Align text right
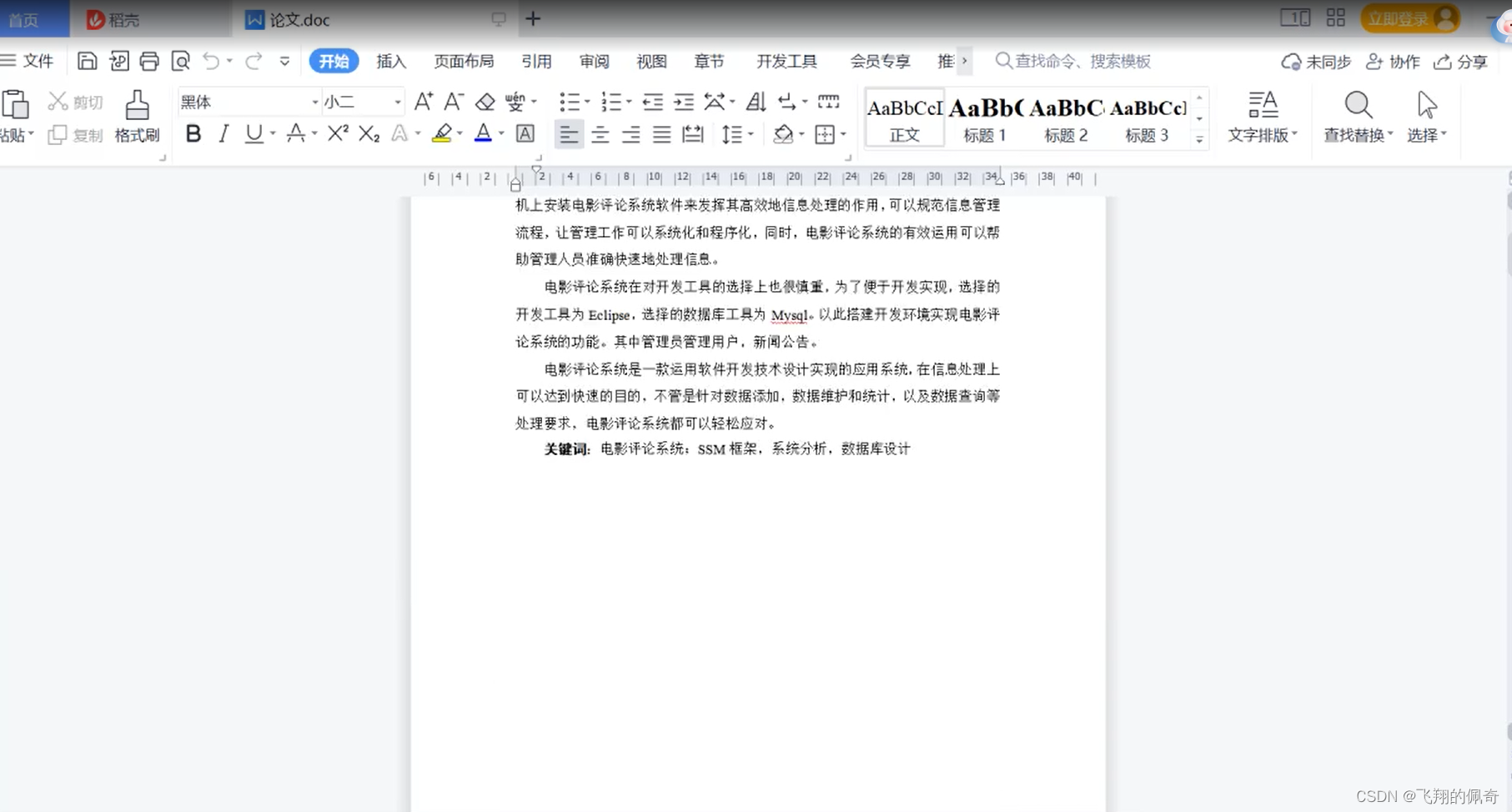Screen dimensions: 1512x812 pyautogui.click(x=630, y=133)
